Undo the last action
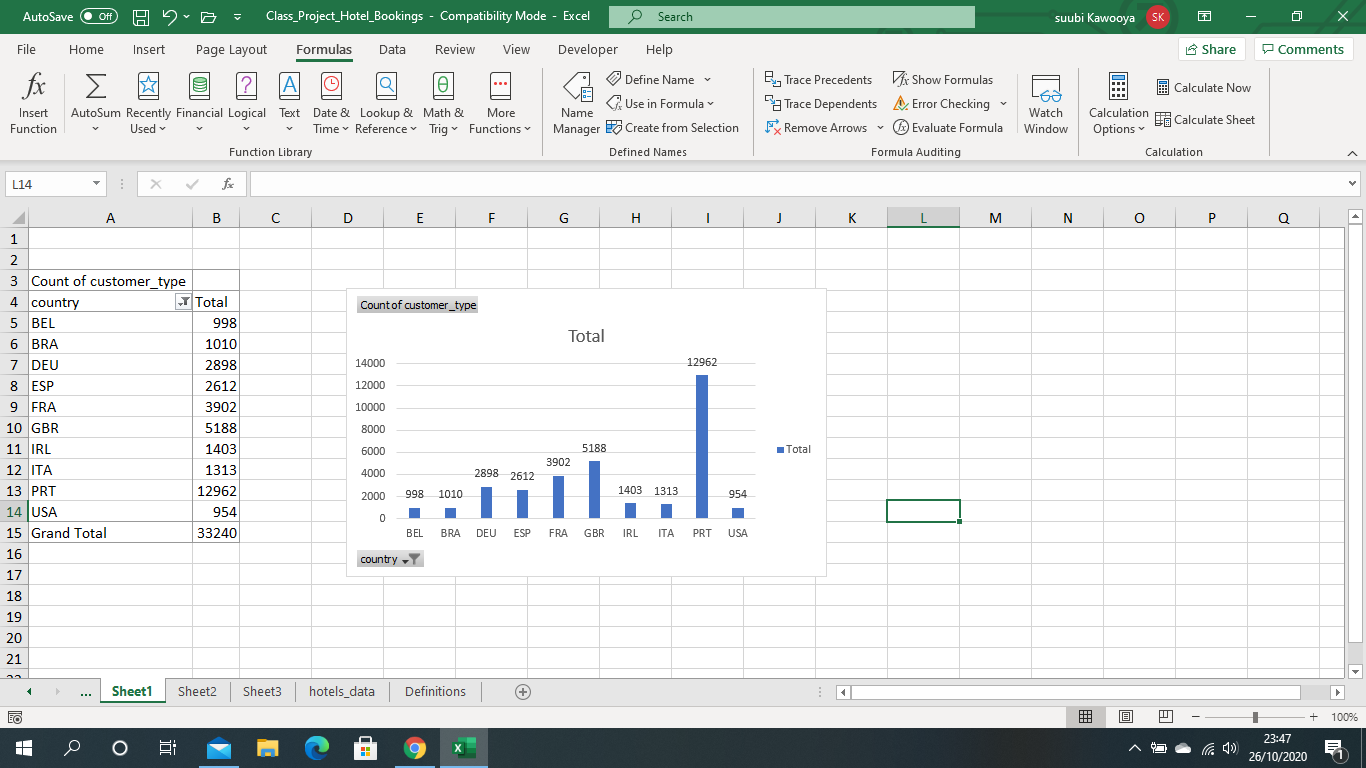 pos(170,17)
